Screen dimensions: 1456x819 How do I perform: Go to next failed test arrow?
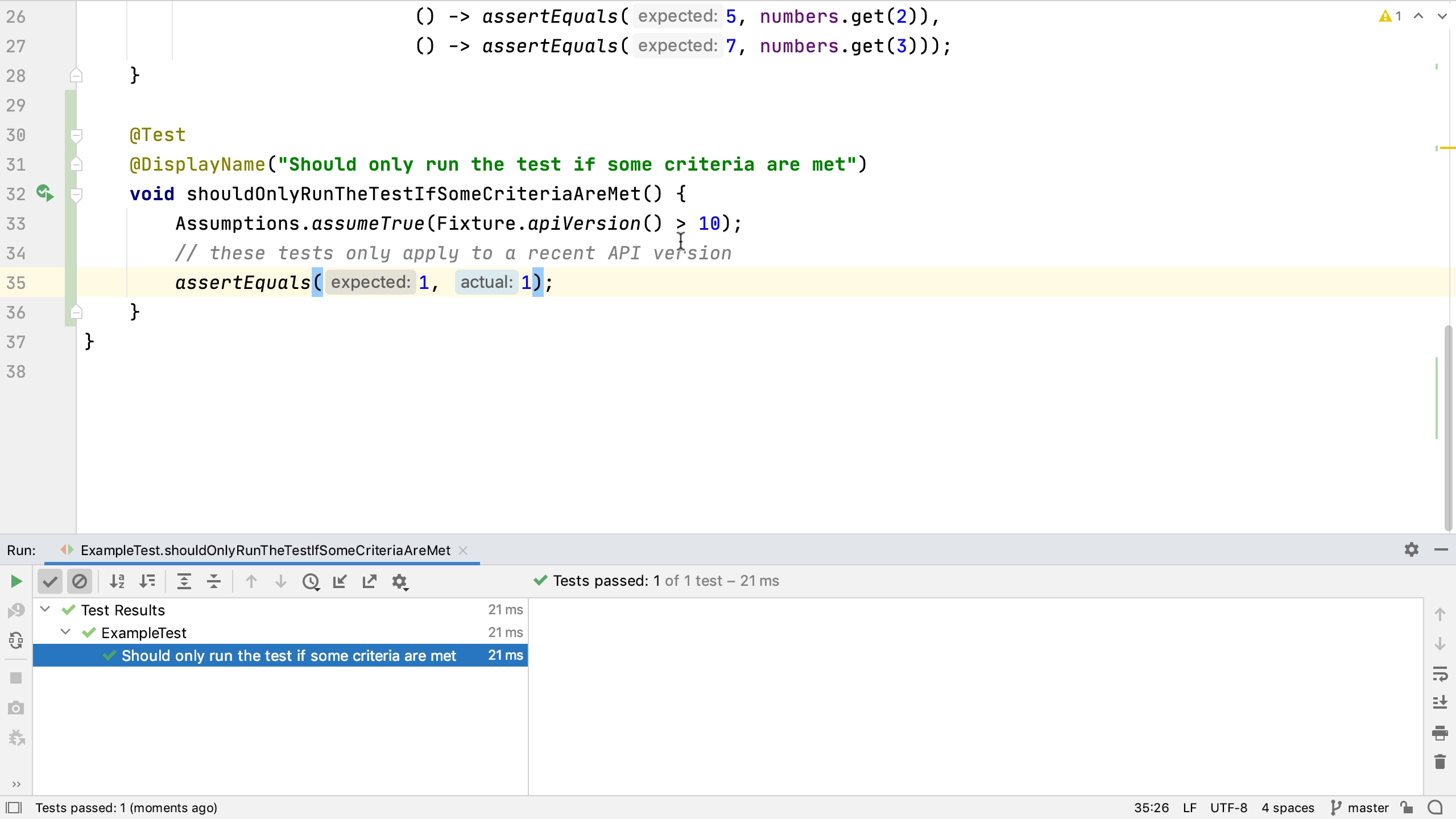click(281, 581)
